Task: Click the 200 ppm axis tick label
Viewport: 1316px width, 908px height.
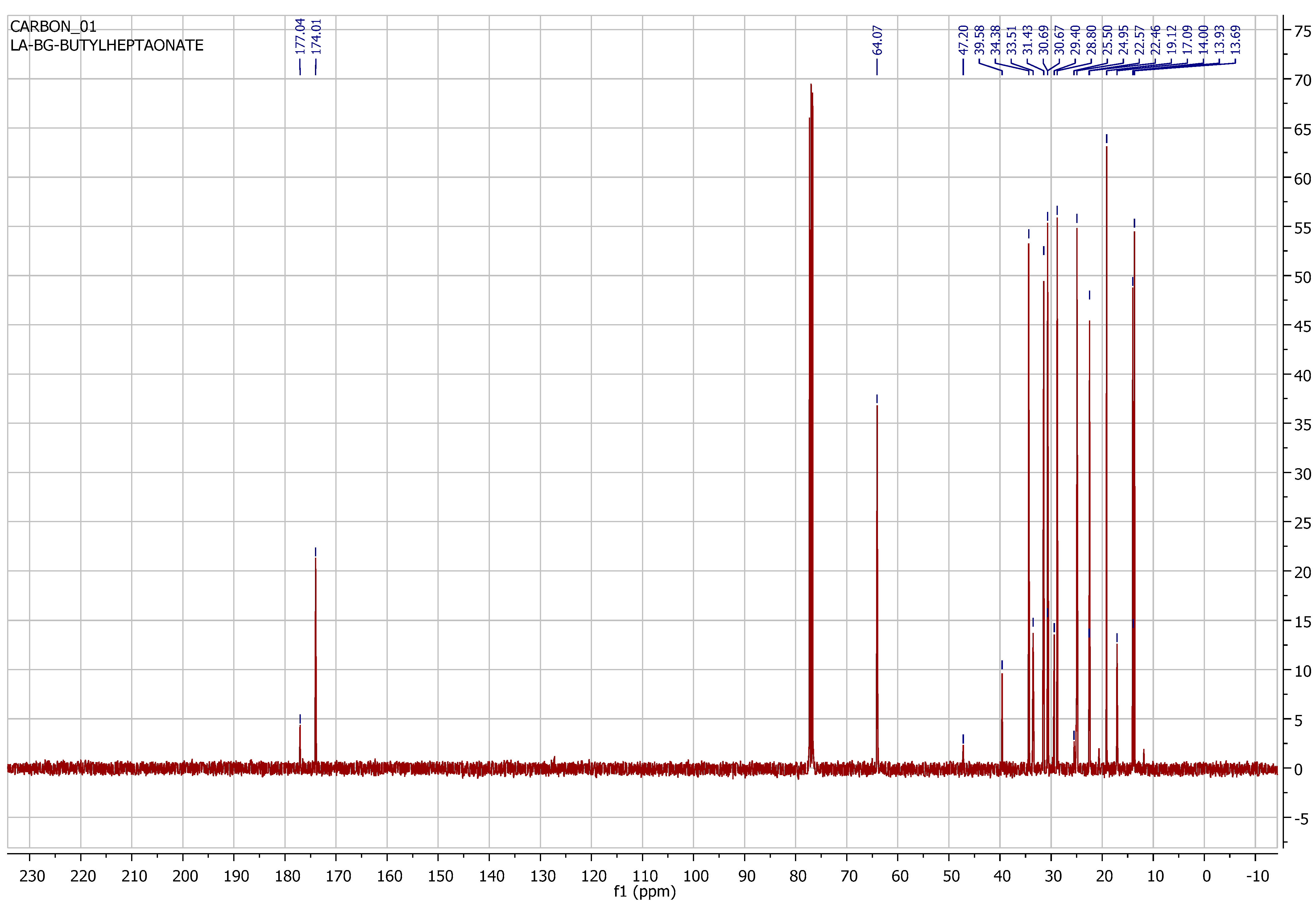Action: 185,876
